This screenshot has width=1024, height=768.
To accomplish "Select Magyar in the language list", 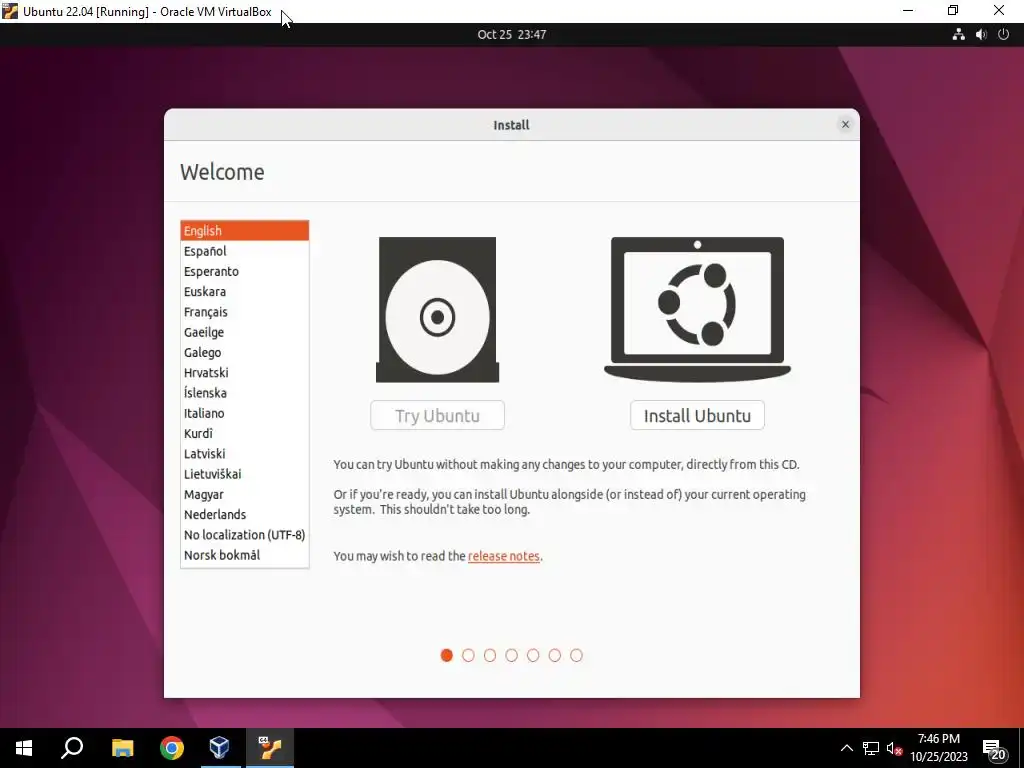I will [x=244, y=494].
